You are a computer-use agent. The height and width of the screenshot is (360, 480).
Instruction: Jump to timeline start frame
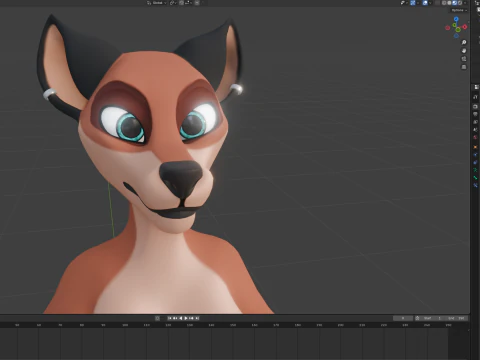[x=170, y=318]
